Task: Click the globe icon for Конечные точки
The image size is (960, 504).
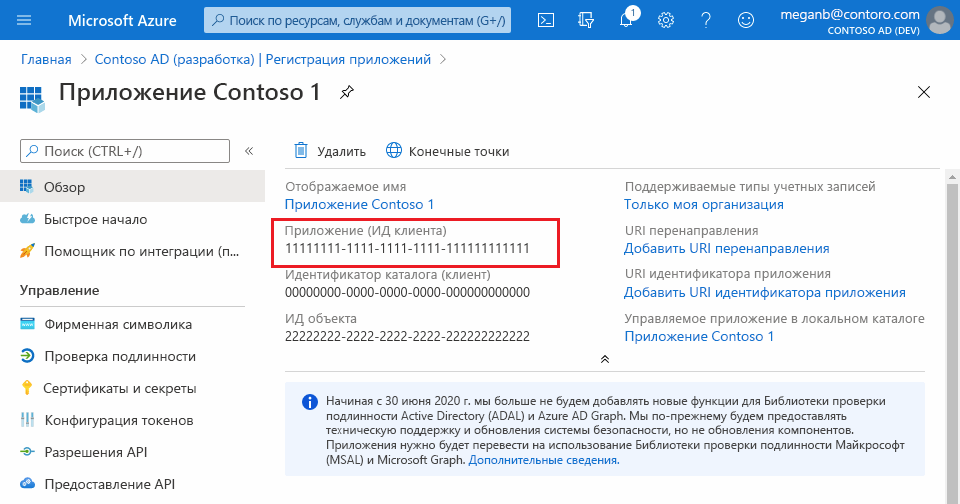Action: (x=394, y=150)
